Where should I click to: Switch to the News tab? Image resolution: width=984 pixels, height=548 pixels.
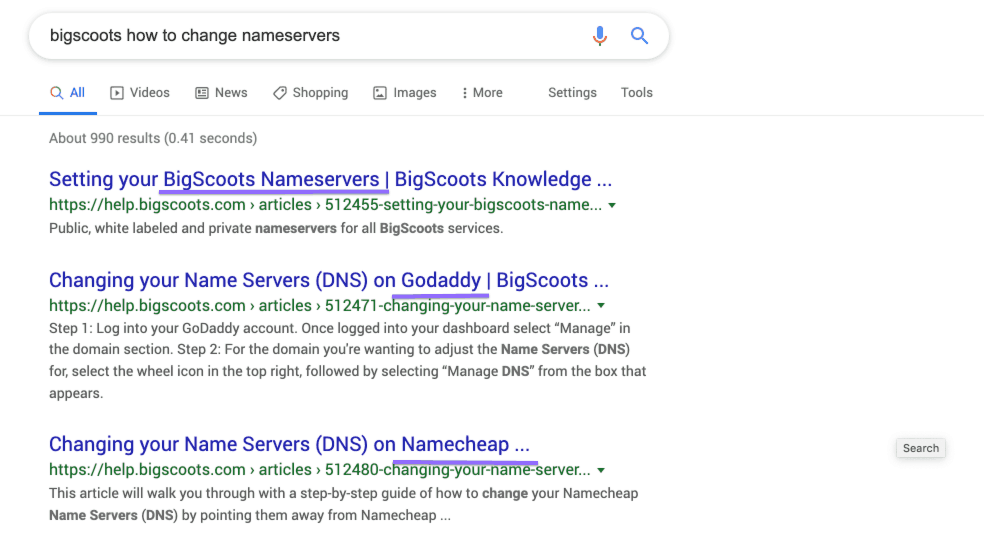click(x=221, y=93)
